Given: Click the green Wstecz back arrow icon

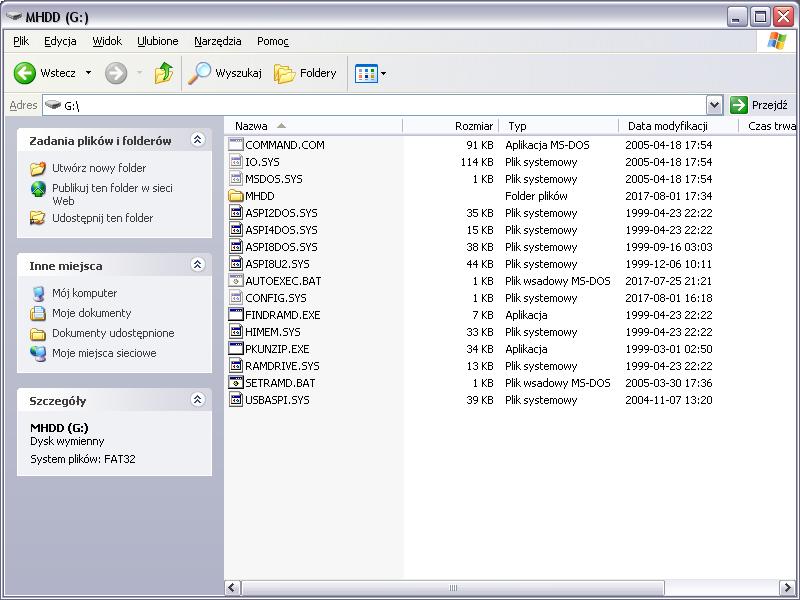Looking at the screenshot, I should point(24,73).
